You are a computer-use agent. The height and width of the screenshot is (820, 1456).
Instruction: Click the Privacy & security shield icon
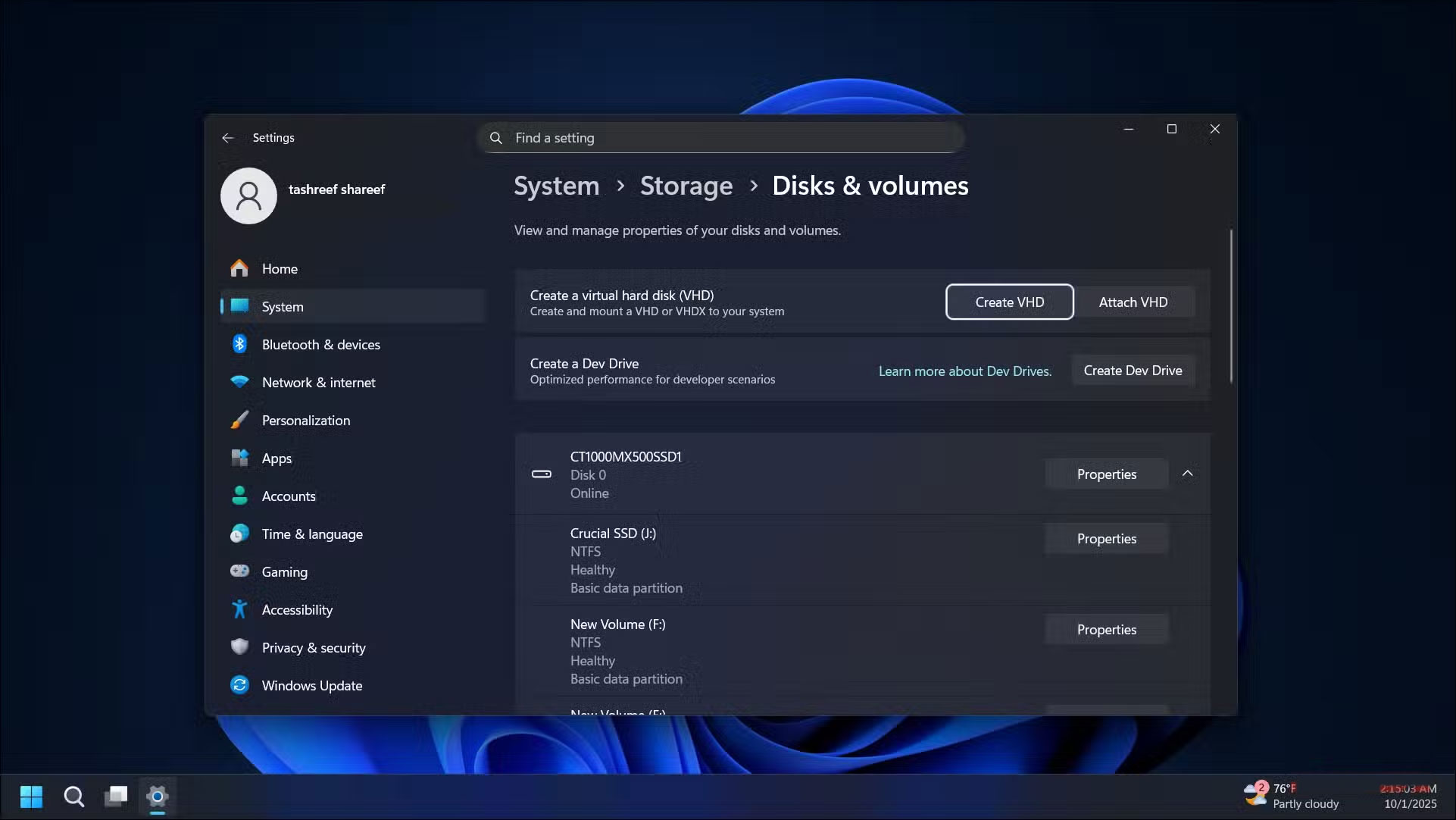pyautogui.click(x=239, y=647)
